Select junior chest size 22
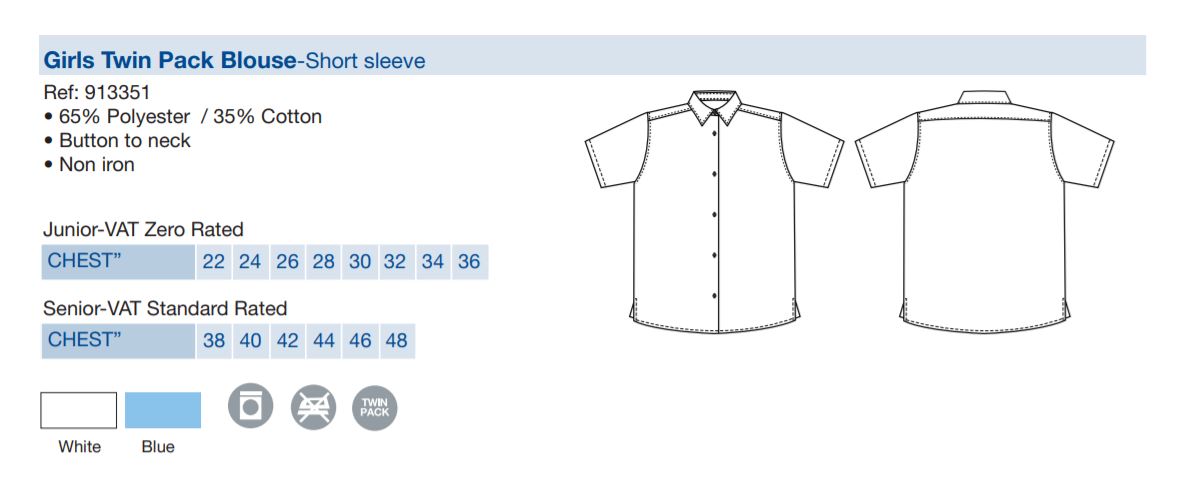The image size is (1197, 484). pos(214,262)
